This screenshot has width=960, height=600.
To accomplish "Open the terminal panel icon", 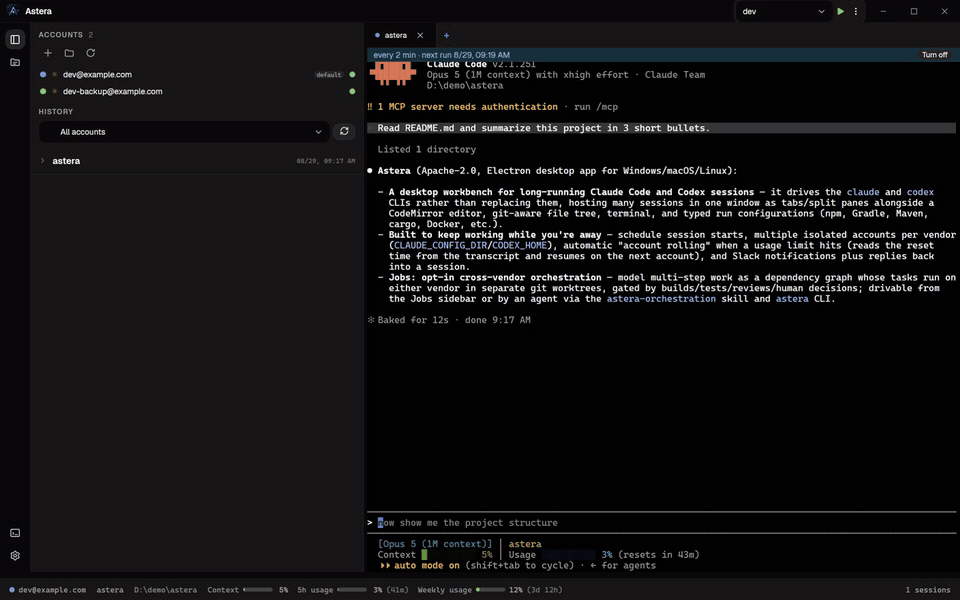I will [15, 533].
